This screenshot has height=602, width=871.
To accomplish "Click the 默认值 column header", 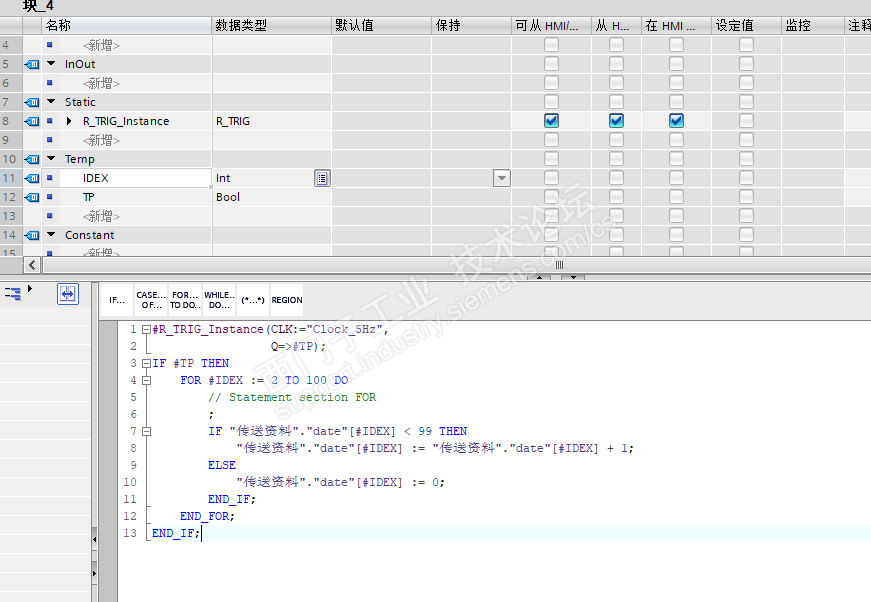I will point(382,25).
